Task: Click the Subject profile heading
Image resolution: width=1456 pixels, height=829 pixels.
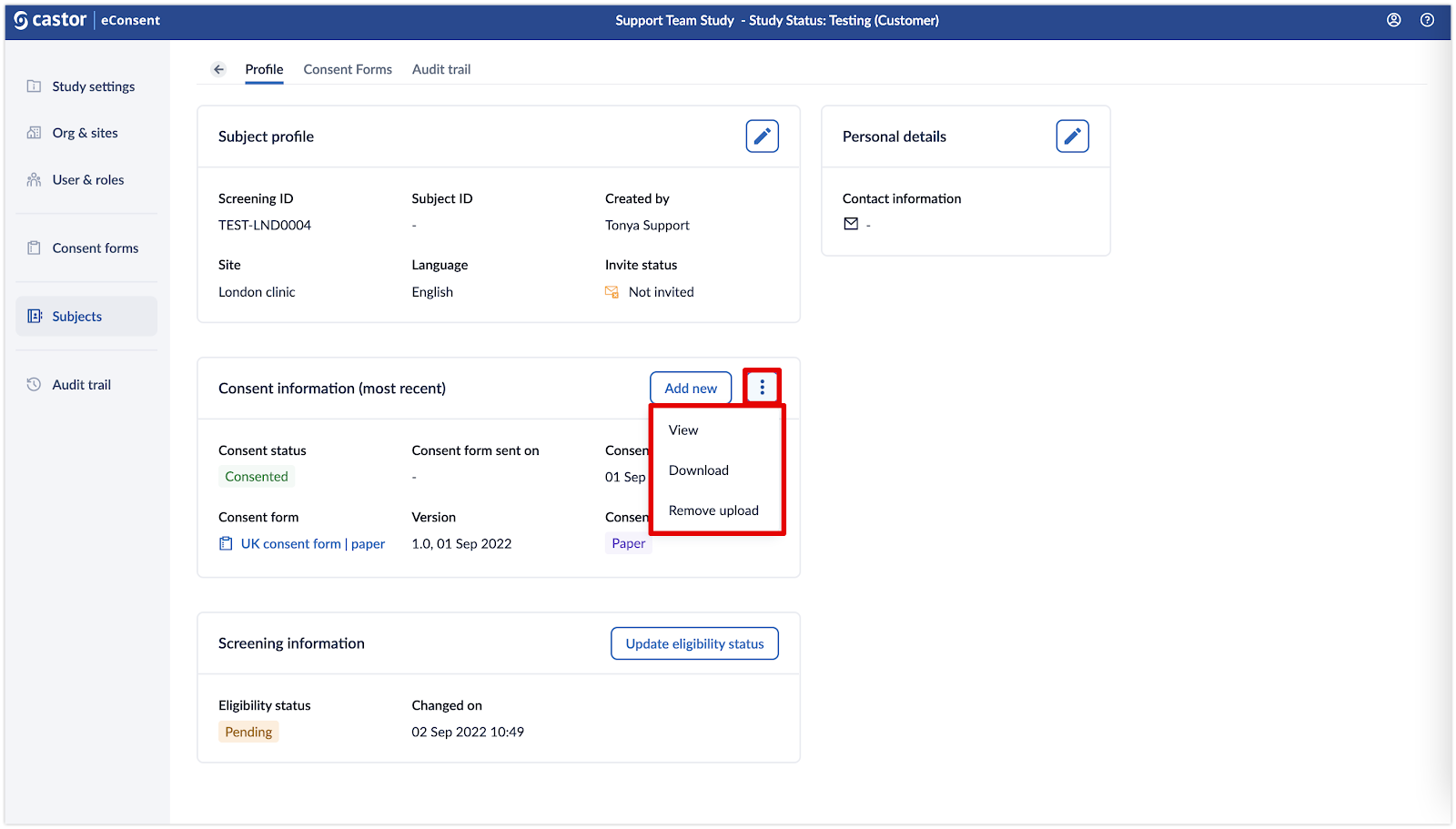Action: click(266, 136)
